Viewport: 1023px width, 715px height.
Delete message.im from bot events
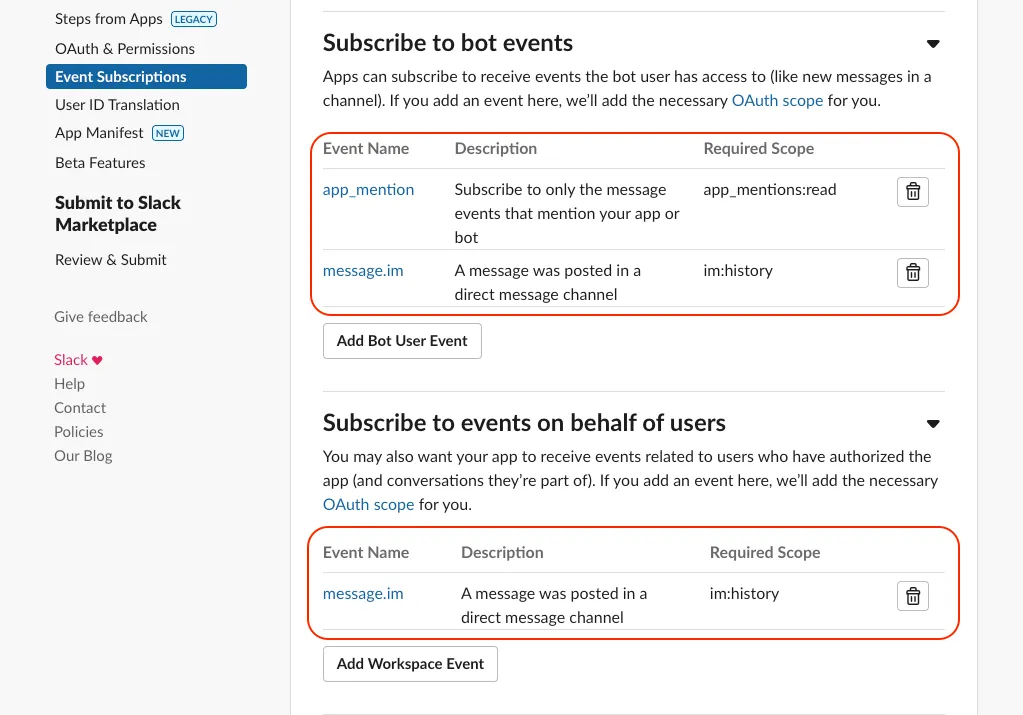[912, 272]
